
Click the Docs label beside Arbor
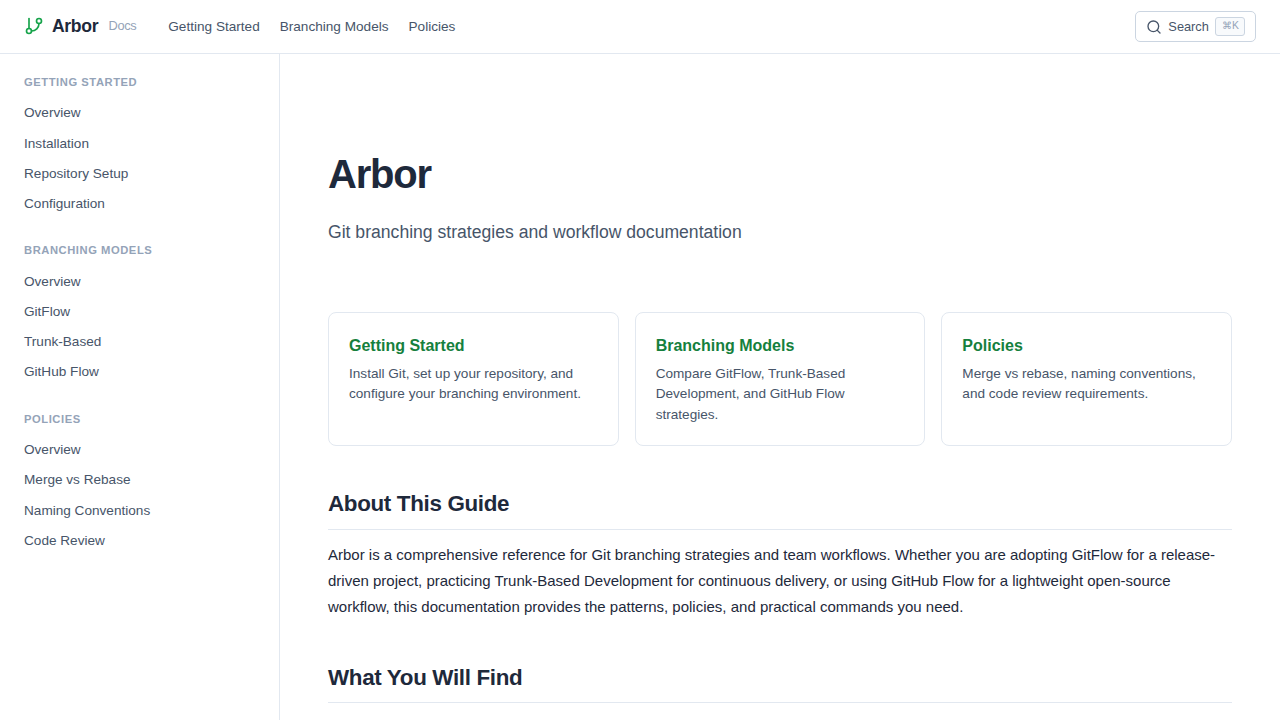tap(122, 25)
